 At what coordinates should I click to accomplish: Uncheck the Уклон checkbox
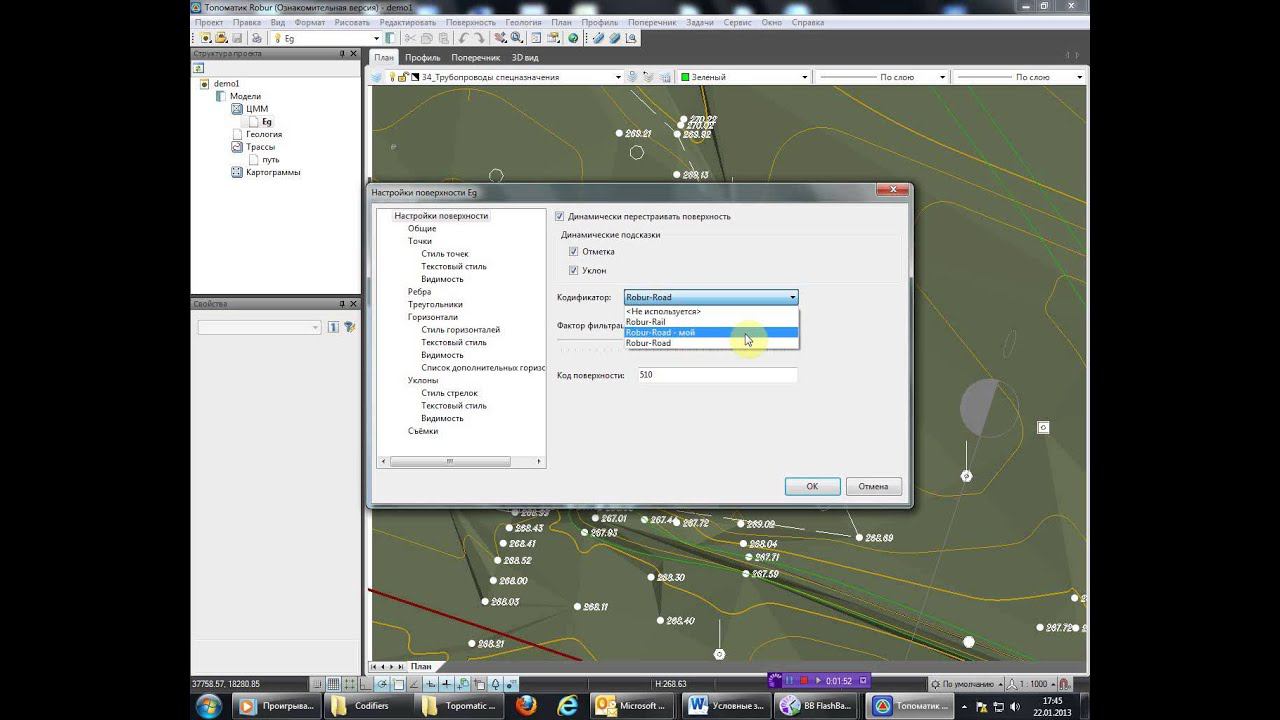(574, 270)
